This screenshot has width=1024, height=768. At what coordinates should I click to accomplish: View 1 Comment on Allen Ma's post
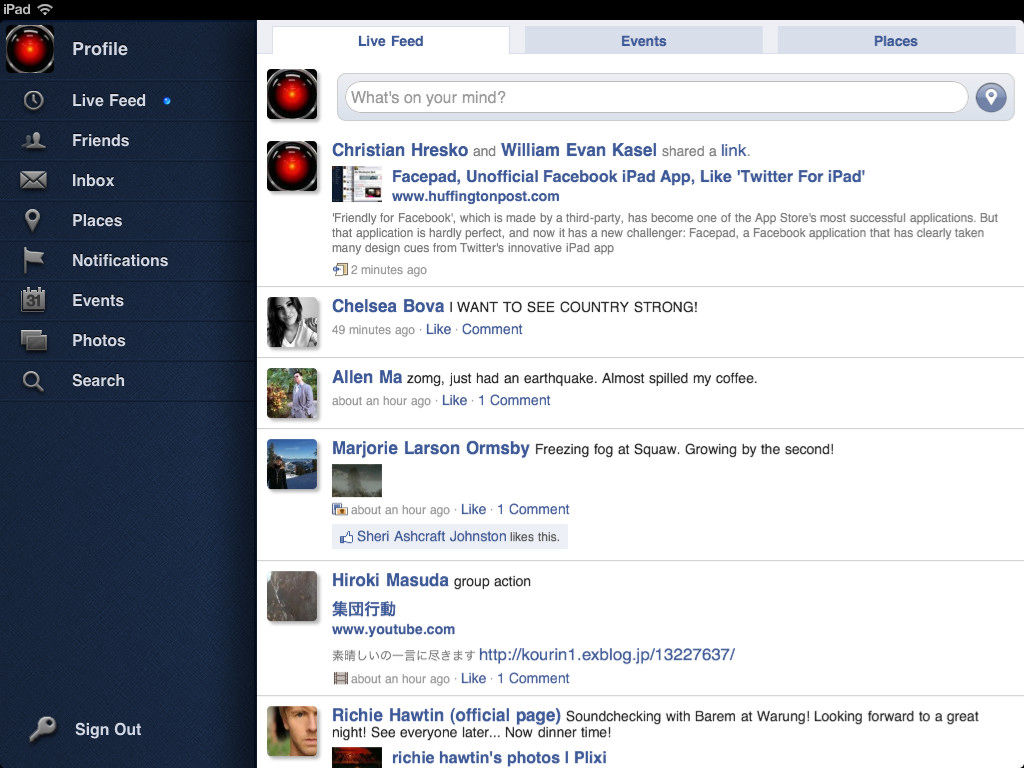(514, 400)
